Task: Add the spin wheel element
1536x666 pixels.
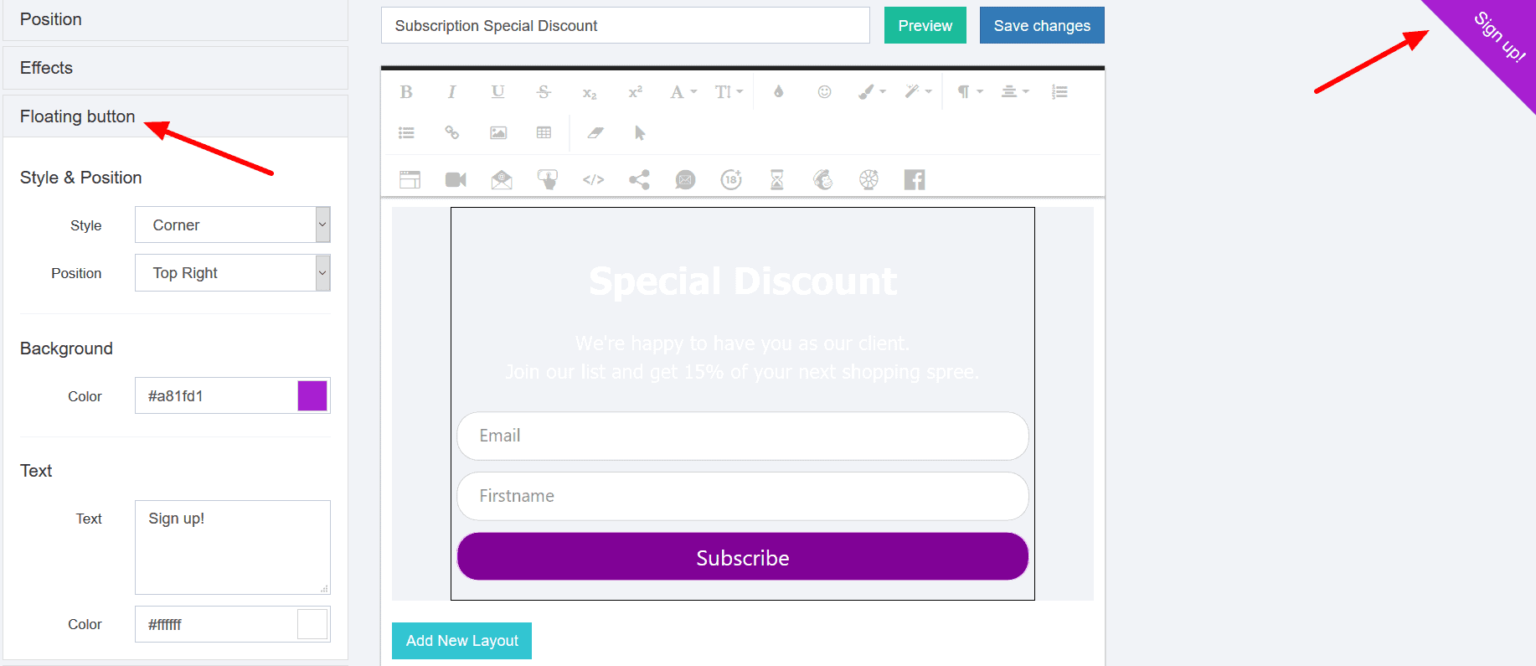Action: (868, 180)
